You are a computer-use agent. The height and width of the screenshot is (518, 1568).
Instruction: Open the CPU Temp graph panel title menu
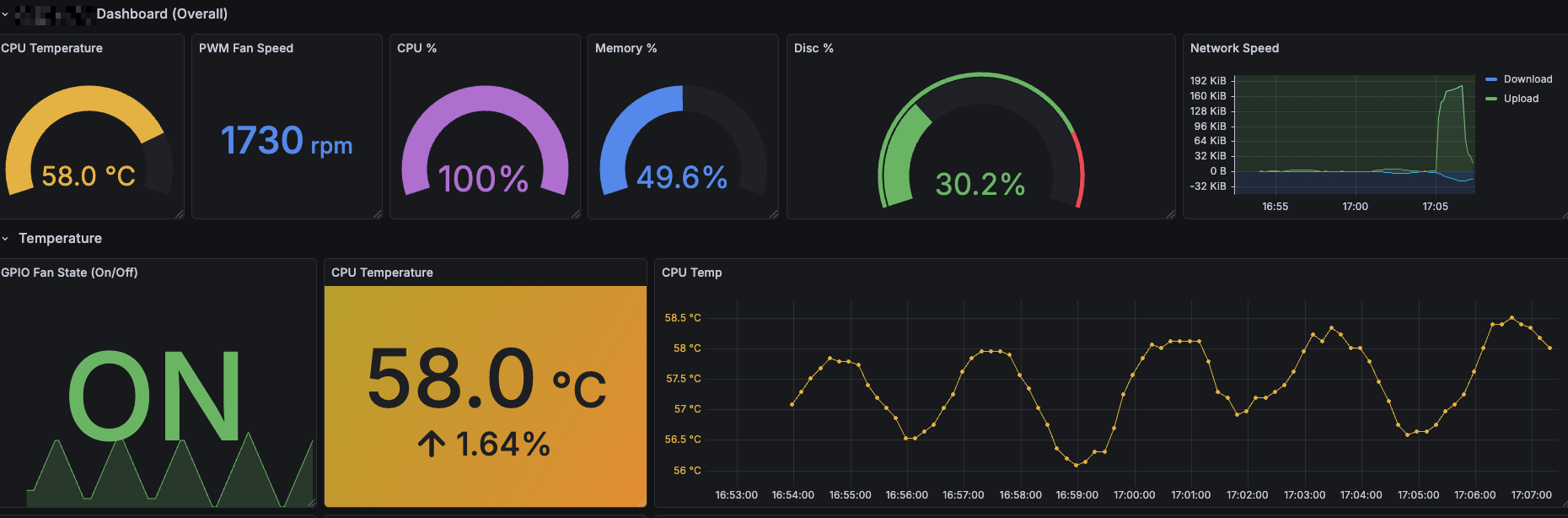click(x=691, y=272)
